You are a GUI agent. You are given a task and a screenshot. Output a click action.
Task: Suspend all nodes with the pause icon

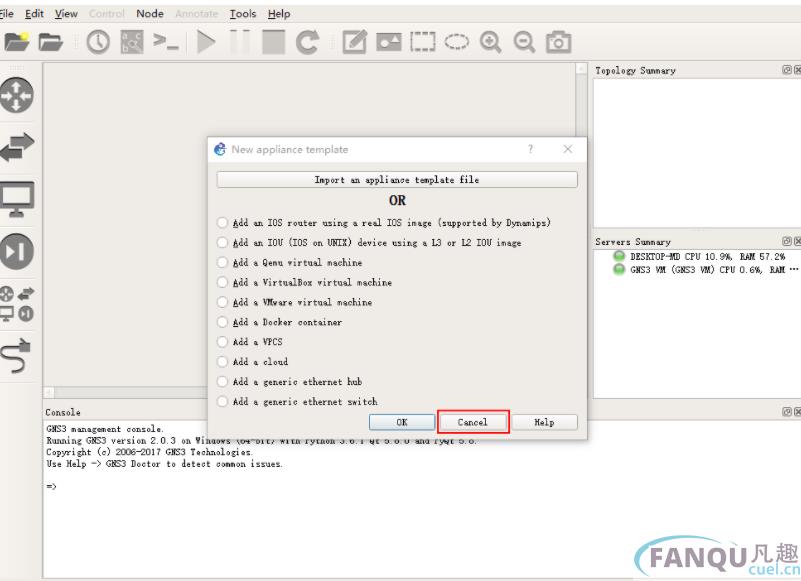coord(240,41)
